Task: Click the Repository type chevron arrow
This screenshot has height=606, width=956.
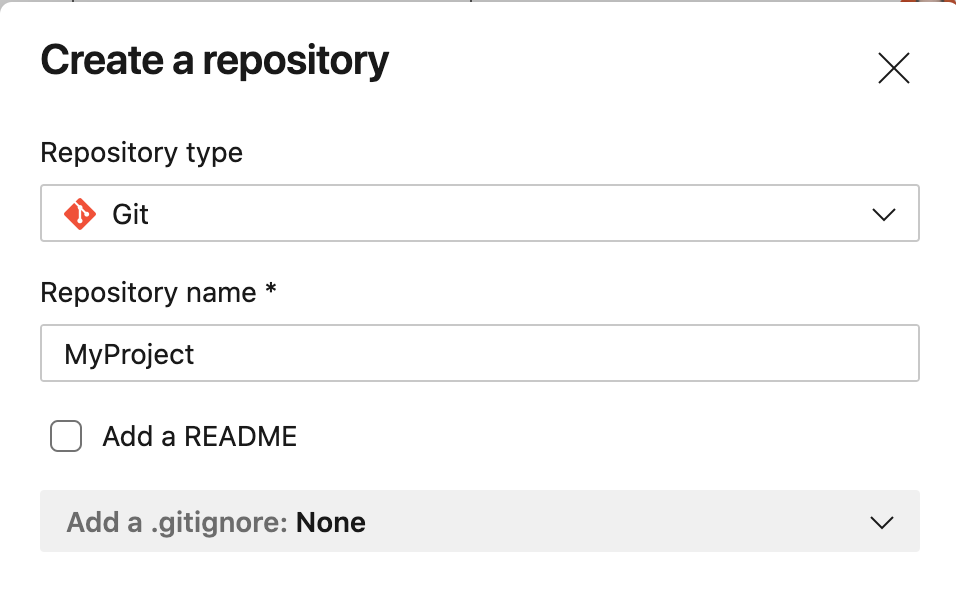Action: click(883, 214)
